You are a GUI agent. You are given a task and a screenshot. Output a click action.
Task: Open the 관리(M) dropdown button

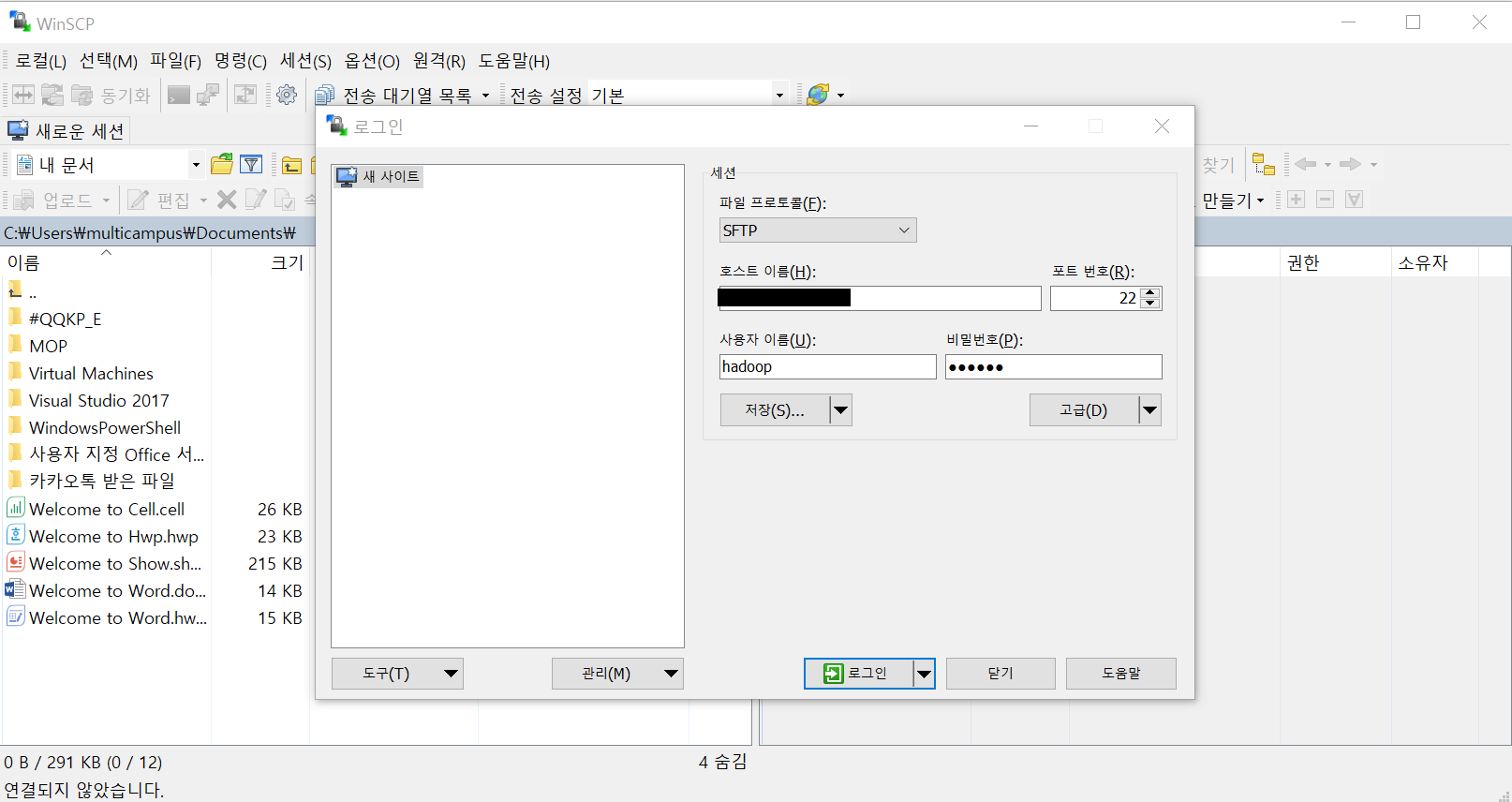(618, 673)
